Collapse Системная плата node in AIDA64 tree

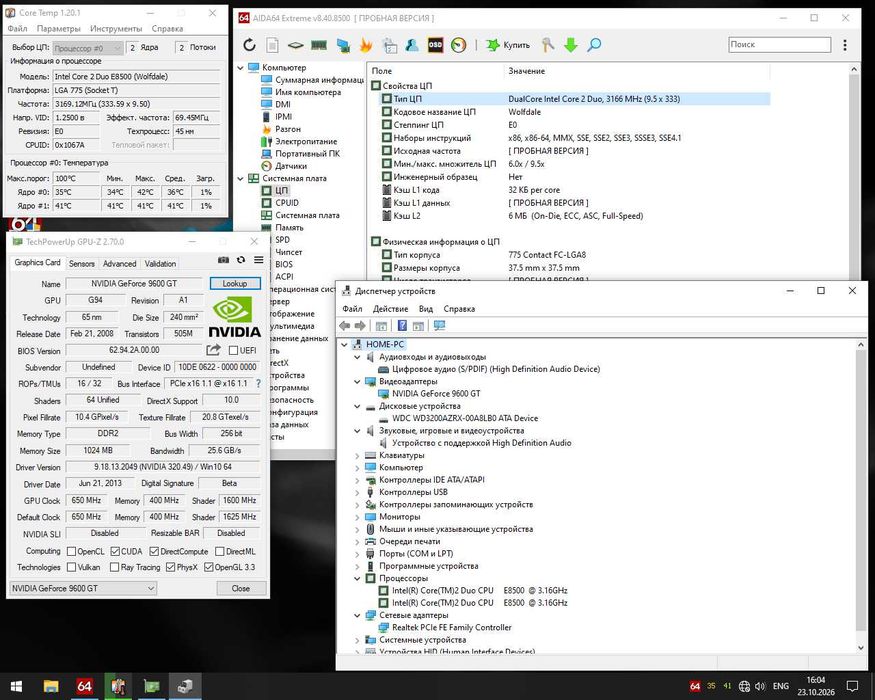[241, 179]
